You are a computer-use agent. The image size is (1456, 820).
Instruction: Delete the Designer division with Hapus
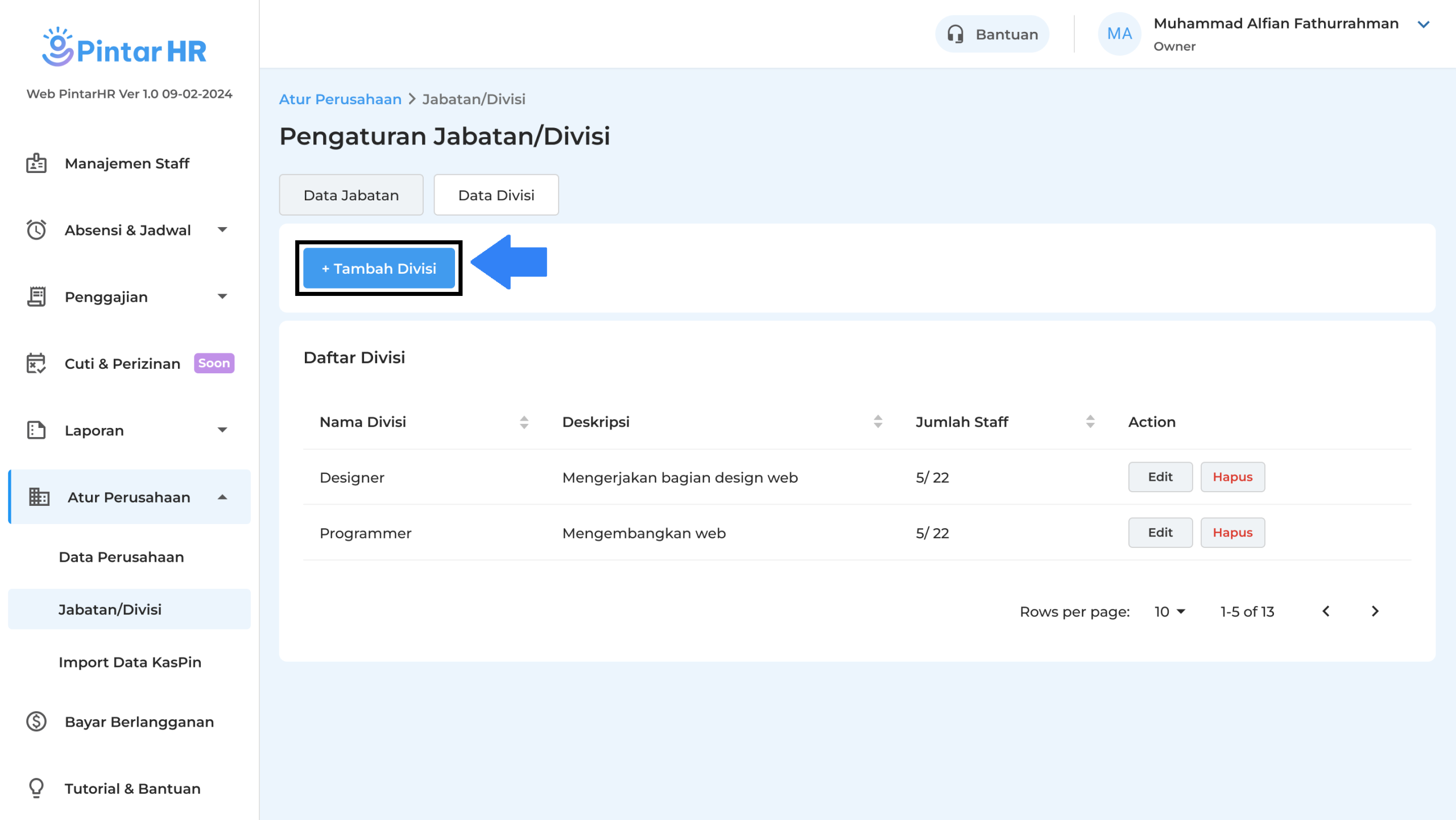(x=1232, y=477)
